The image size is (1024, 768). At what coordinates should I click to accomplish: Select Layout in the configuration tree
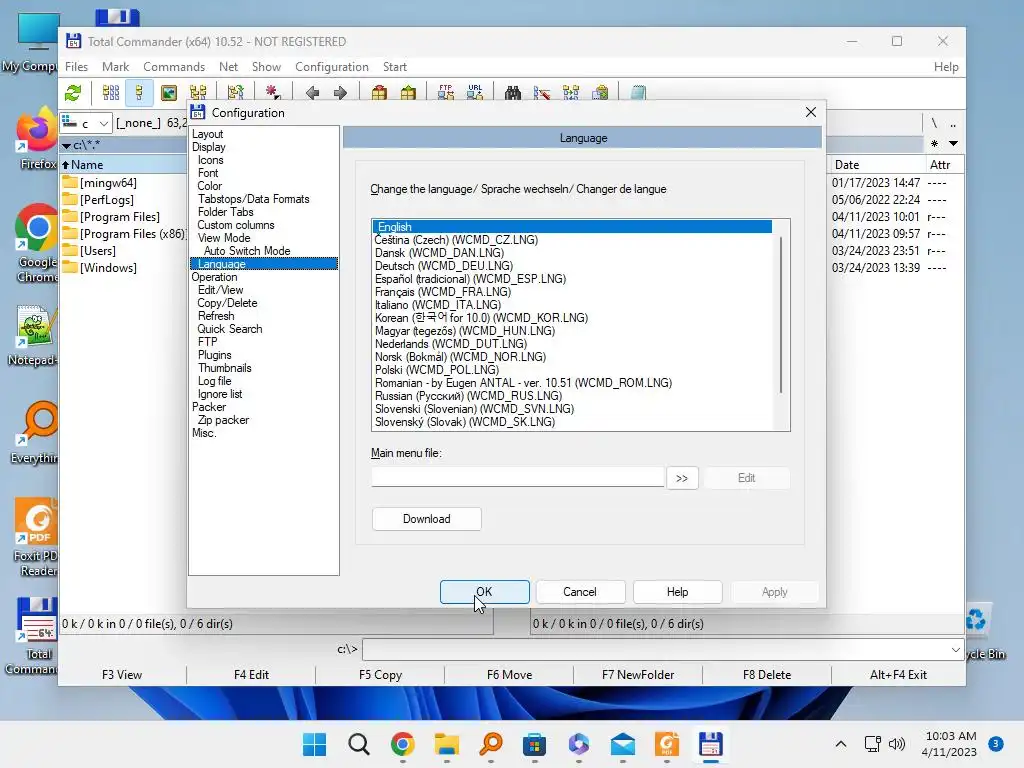point(208,134)
